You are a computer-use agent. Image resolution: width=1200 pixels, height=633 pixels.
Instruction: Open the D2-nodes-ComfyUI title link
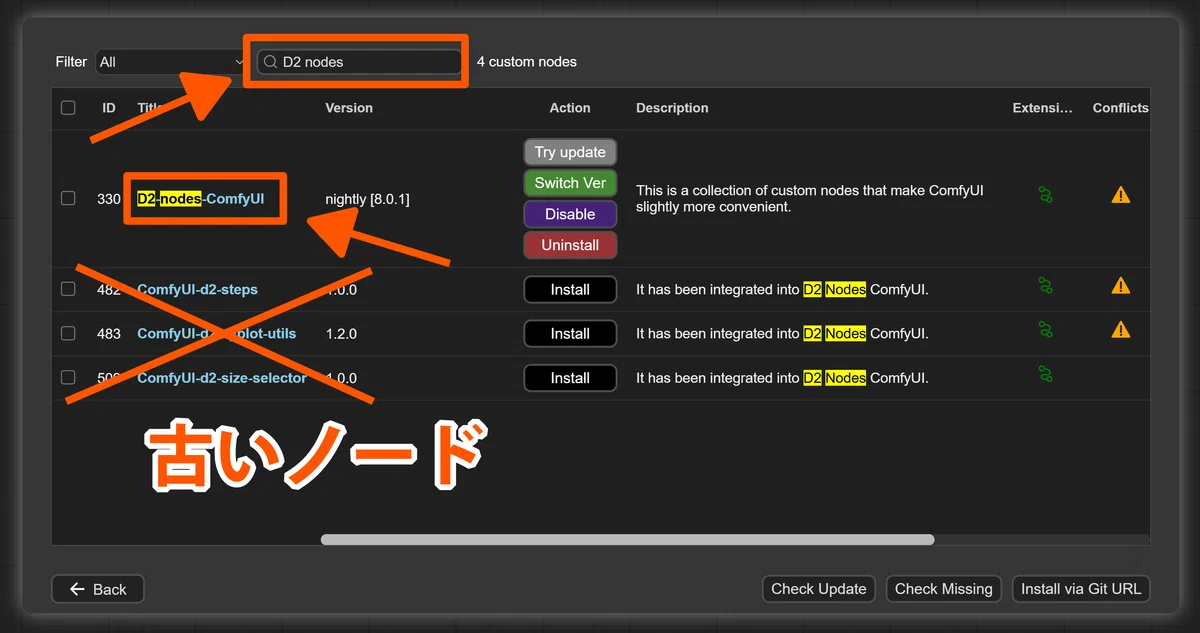point(201,199)
